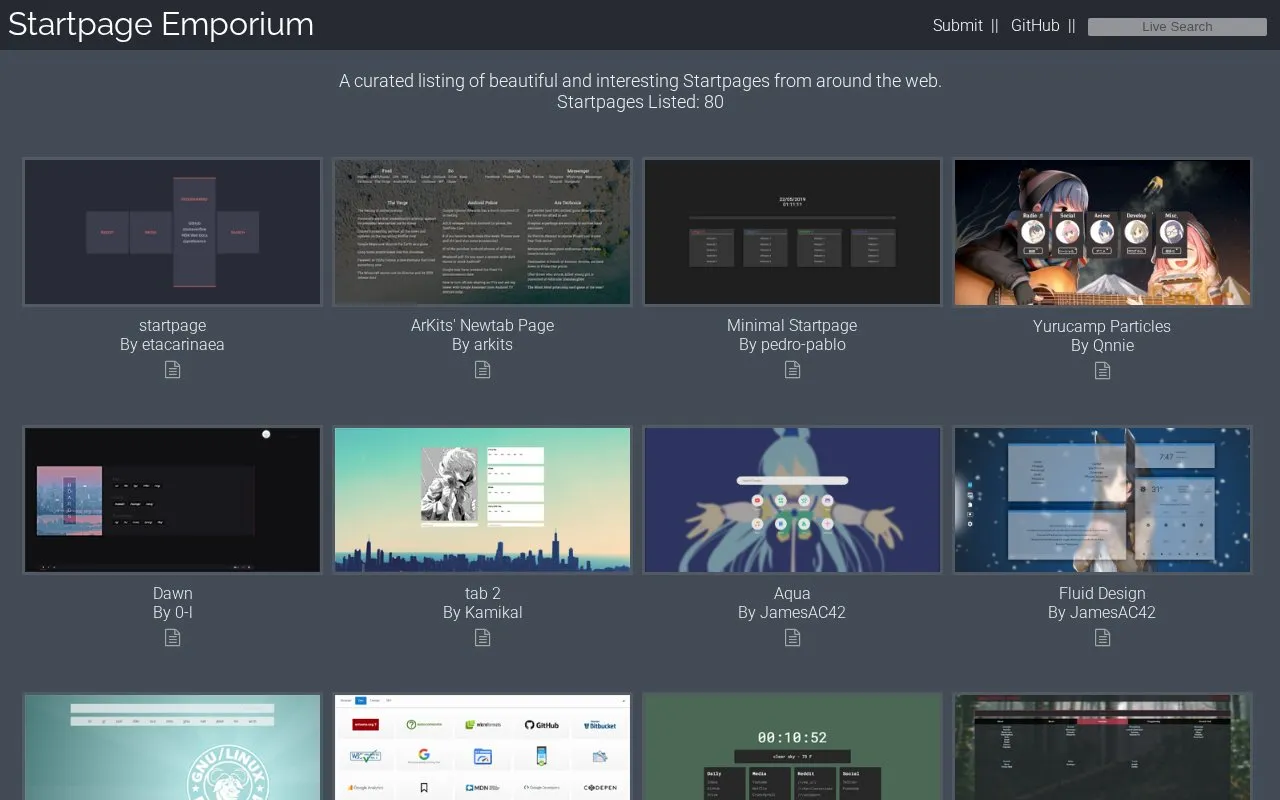The image size is (1280, 800).
Task: Open the startpage preview thumbnail by etacarinaea
Action: [x=173, y=232]
